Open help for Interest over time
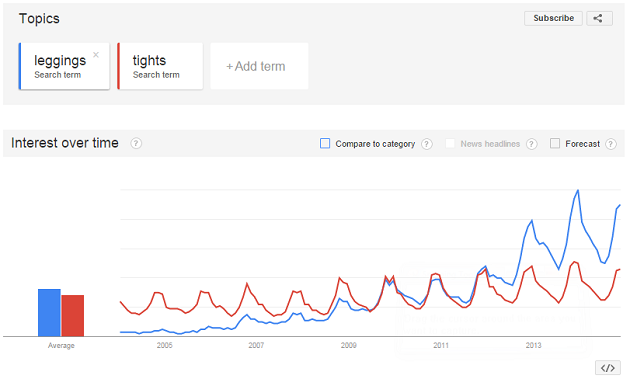 click(136, 143)
